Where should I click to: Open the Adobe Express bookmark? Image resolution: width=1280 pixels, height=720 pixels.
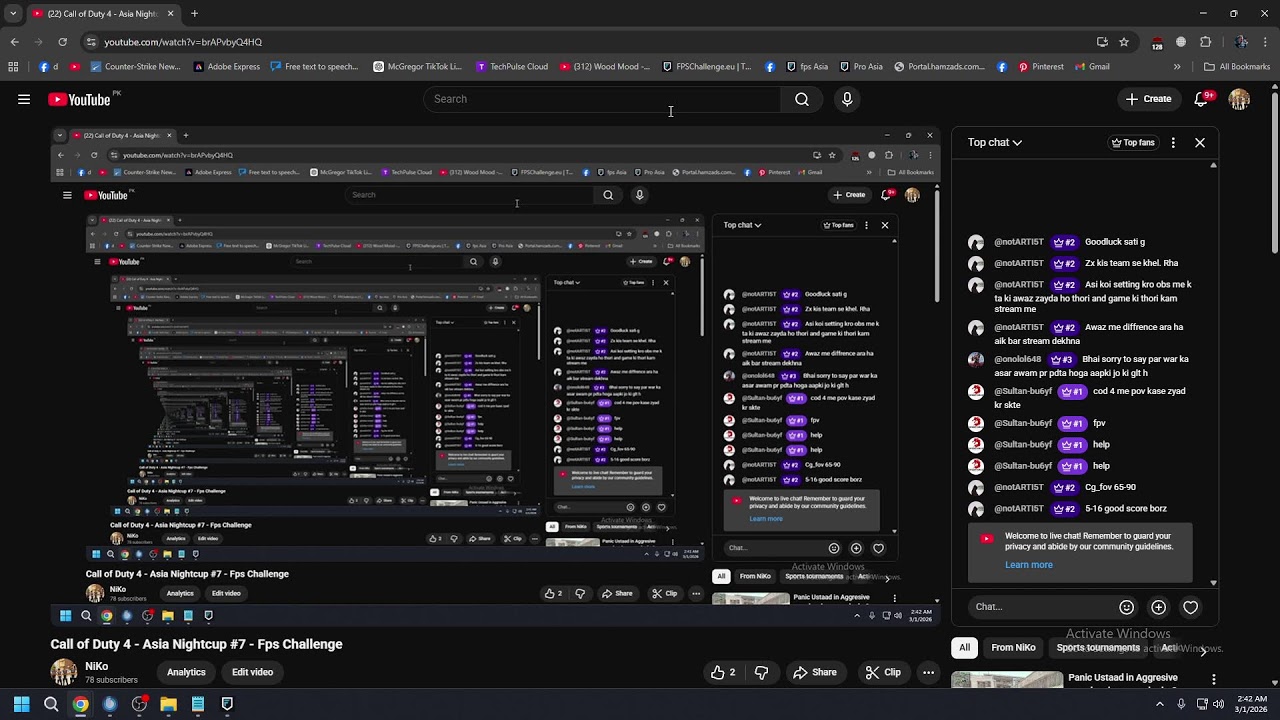pos(227,67)
